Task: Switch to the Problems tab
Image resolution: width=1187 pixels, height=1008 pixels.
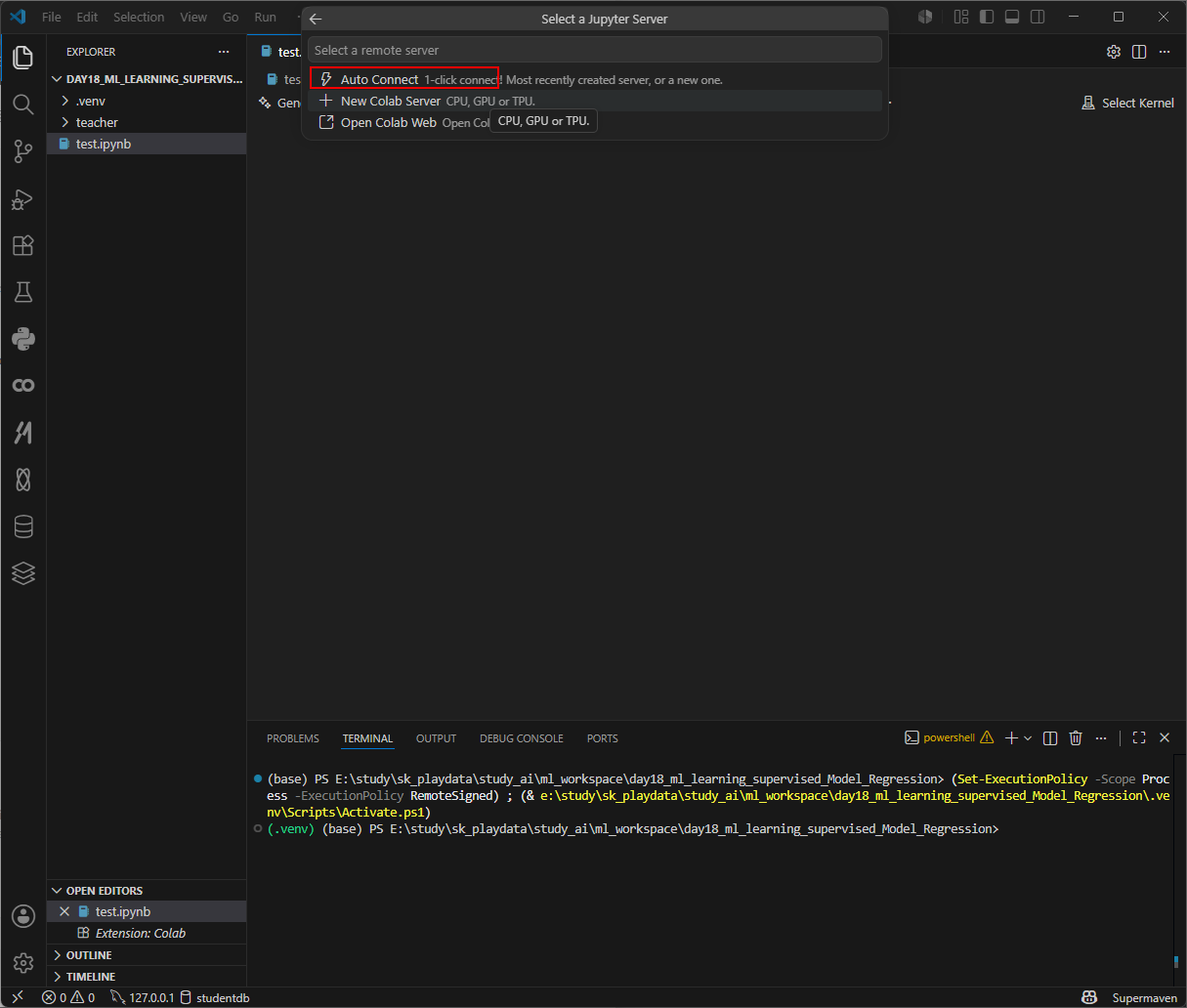Action: click(x=293, y=738)
